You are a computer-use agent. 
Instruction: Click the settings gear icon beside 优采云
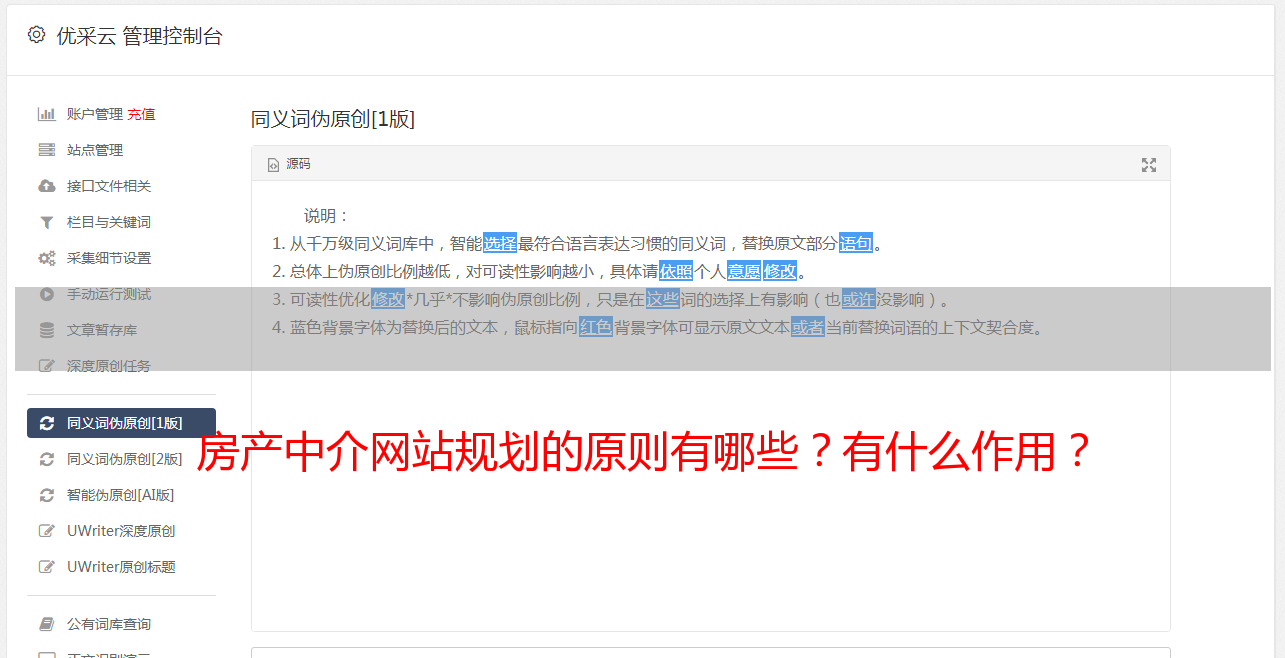37,35
